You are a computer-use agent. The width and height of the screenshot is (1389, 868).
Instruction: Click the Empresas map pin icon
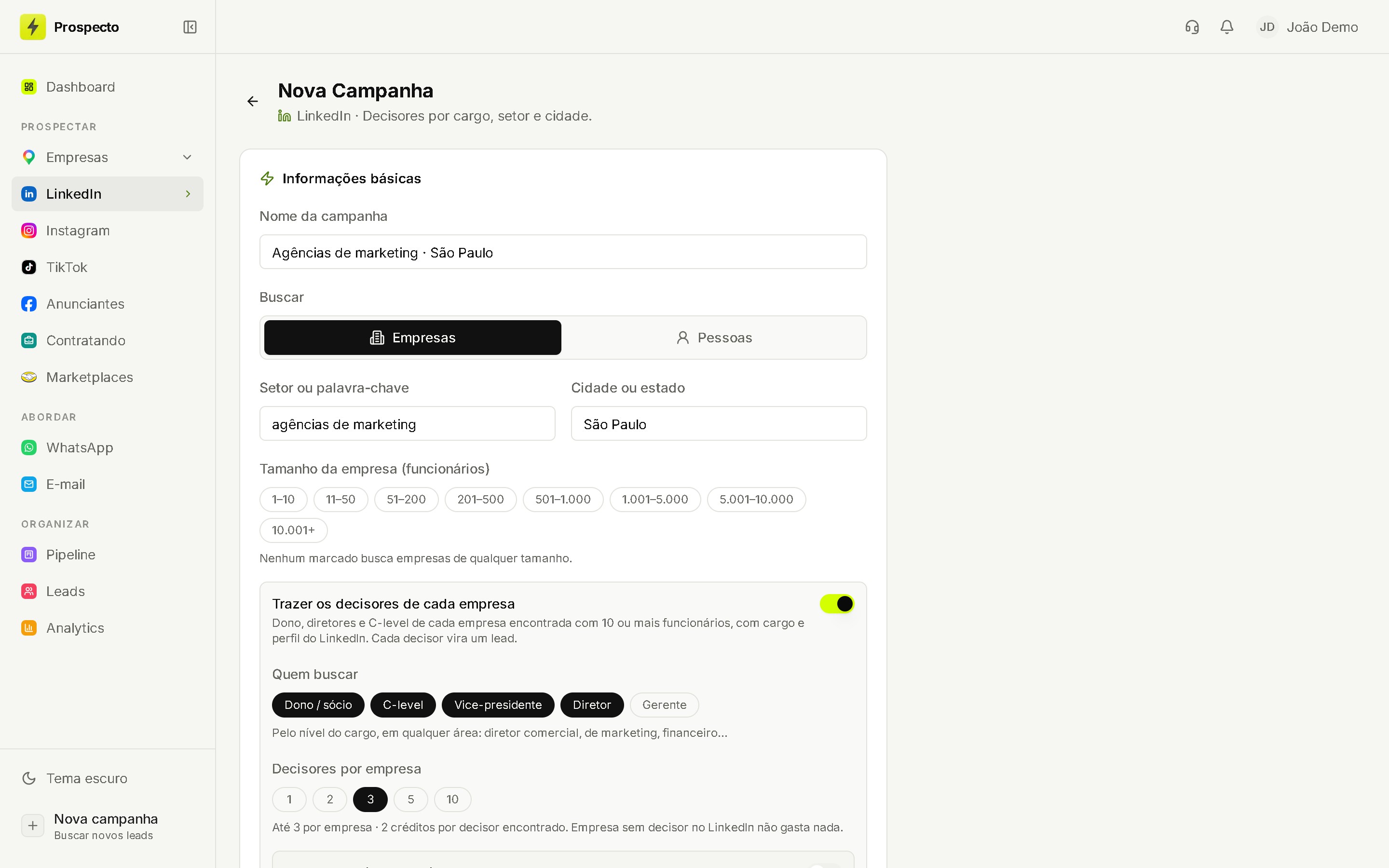tap(29, 157)
